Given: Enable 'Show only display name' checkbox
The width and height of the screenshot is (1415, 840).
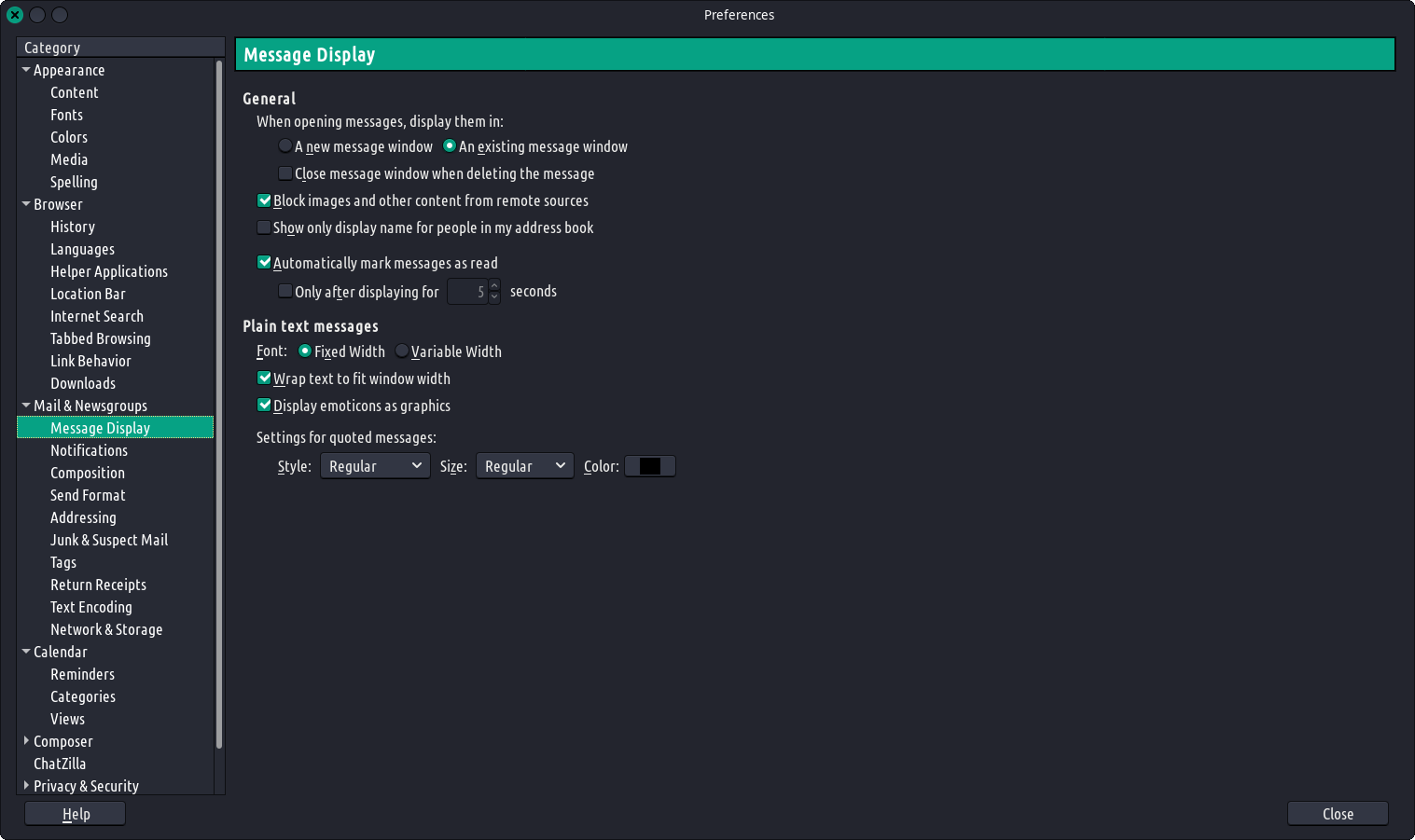Looking at the screenshot, I should [x=264, y=227].
